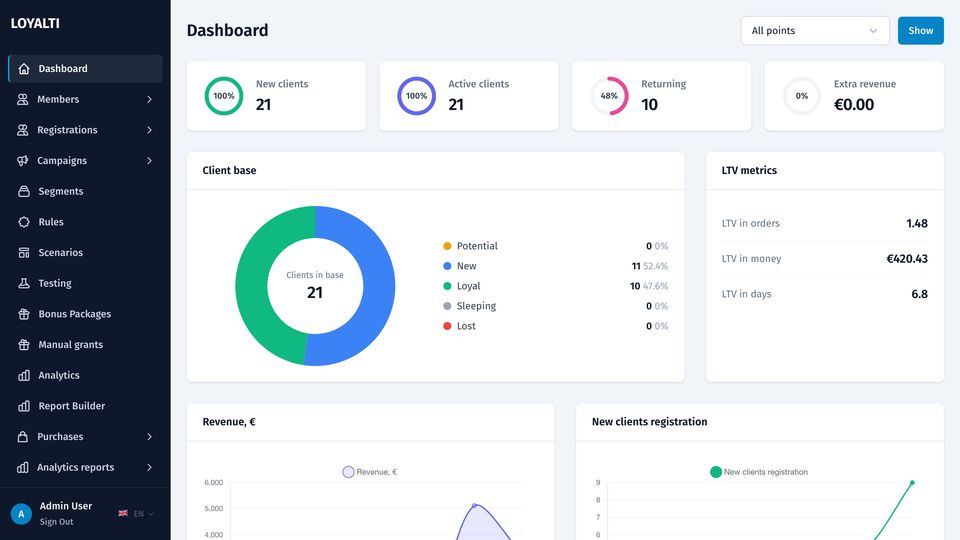Screen dimensions: 960x540
Task: Click the Client base panel heading
Action: (x=230, y=170)
